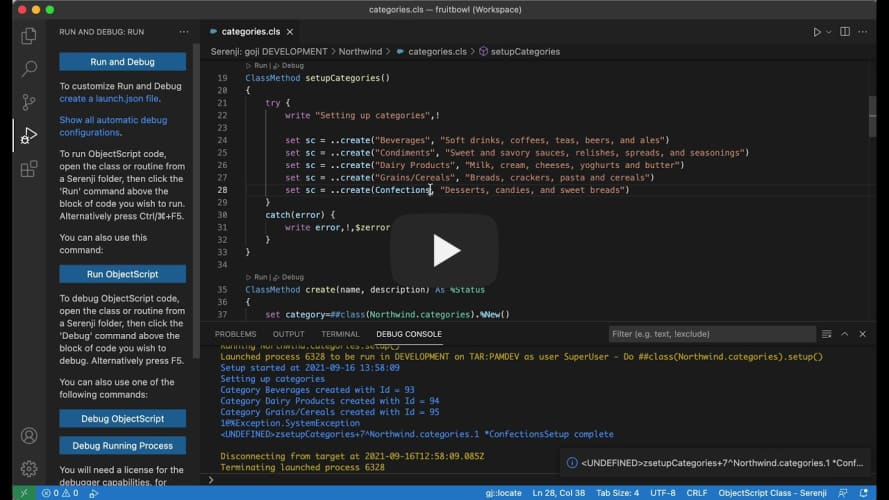Click the Terminating launched process 6328 line

pyautogui.click(x=302, y=468)
